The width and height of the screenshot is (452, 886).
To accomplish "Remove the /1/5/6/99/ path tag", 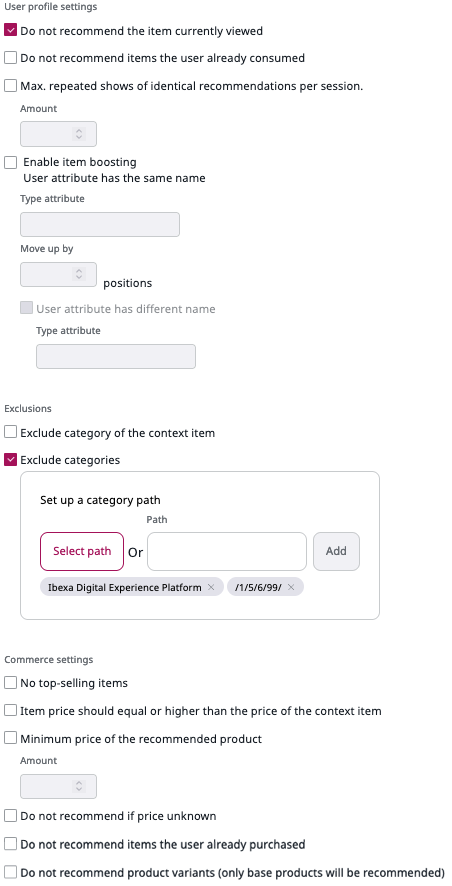I will click(291, 587).
